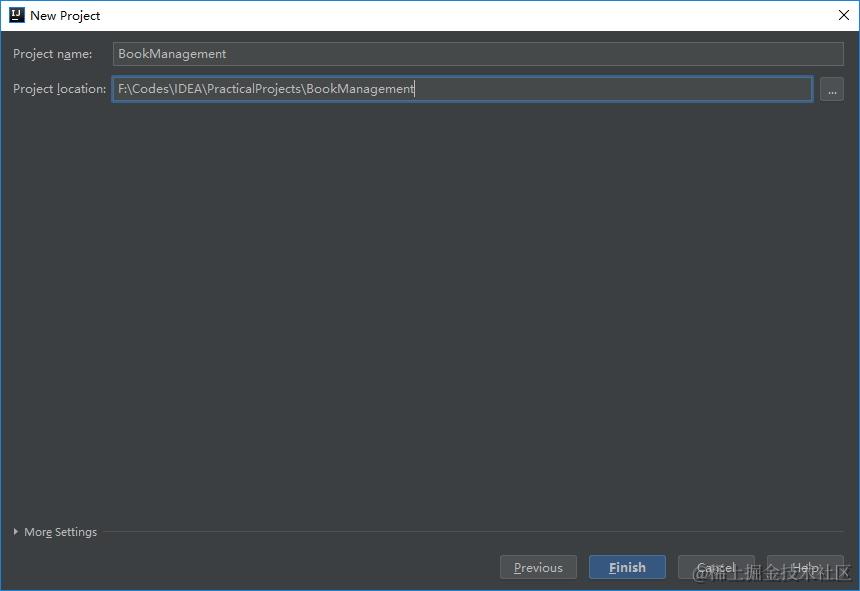Close the New Project window

[x=844, y=15]
